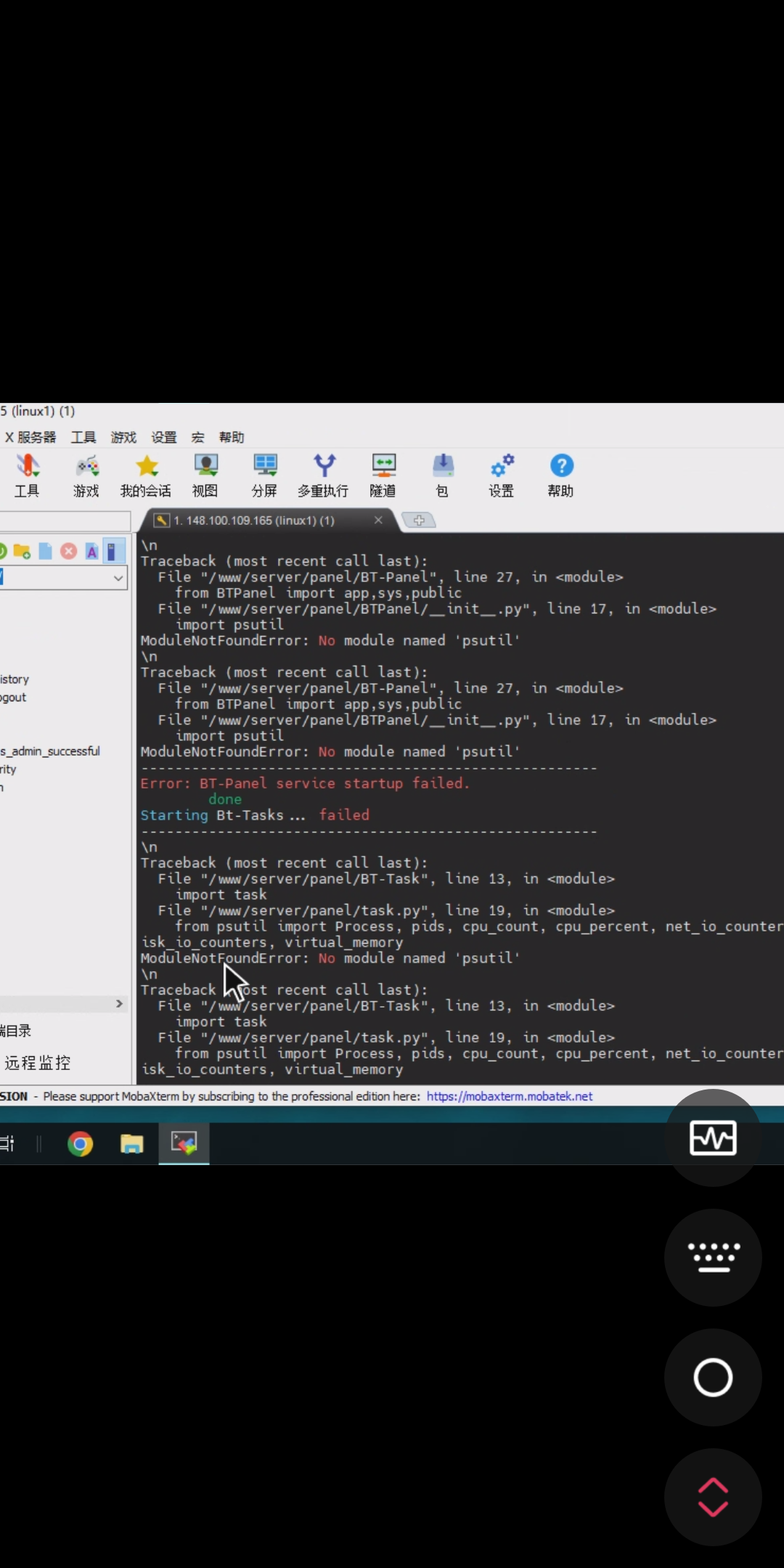
Task: Tap the activity monitor overlay button
Action: coord(713,1138)
